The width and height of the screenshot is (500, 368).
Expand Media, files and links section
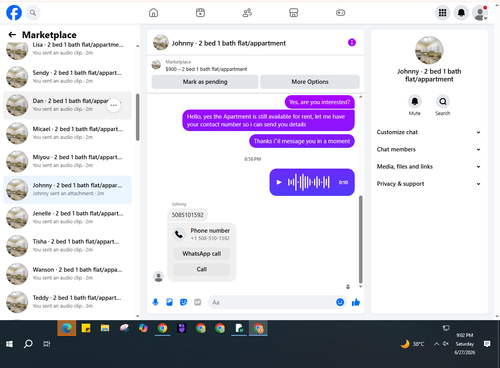point(429,167)
